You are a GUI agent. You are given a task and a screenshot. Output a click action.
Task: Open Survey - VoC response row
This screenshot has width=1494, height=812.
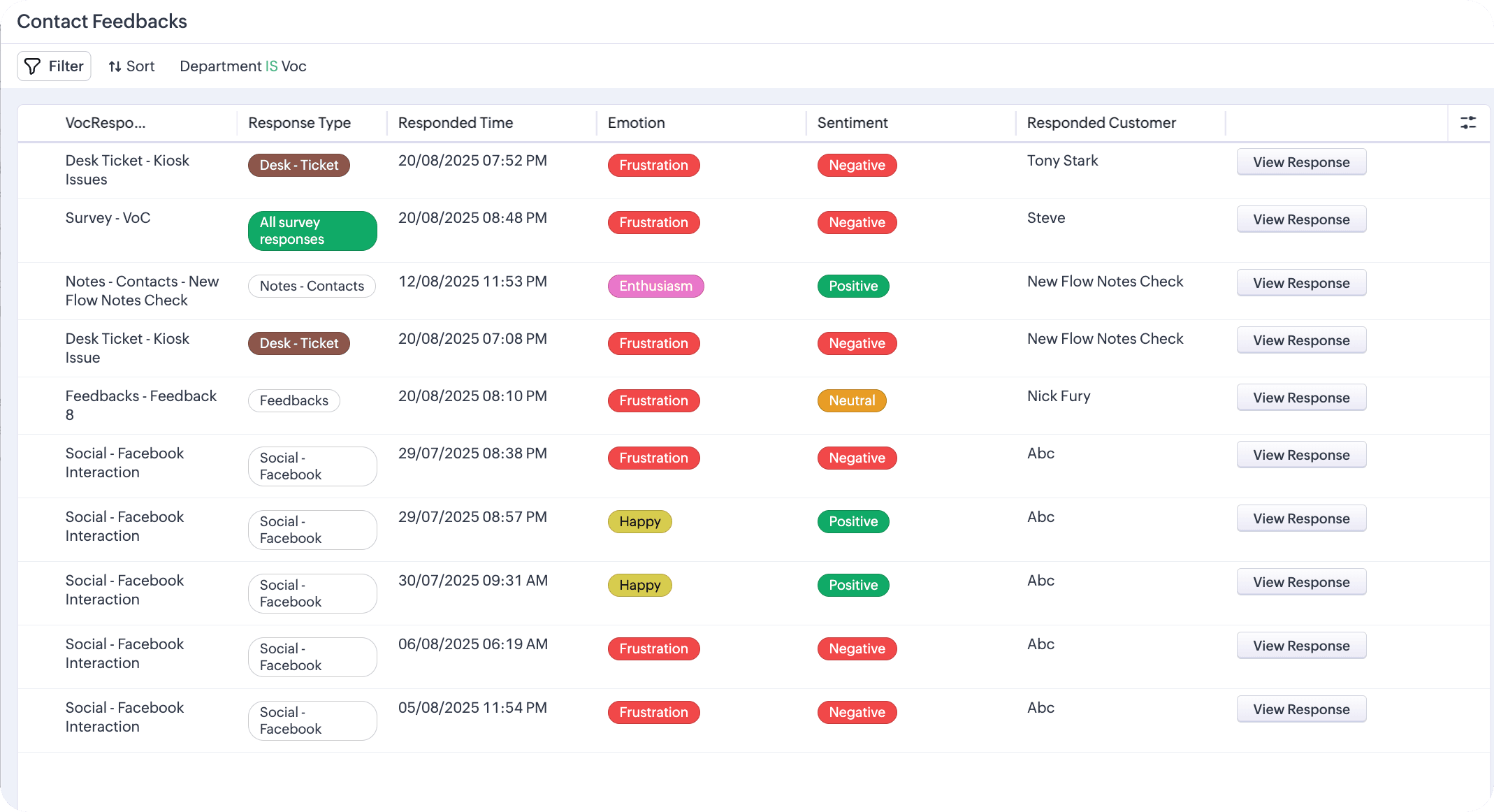point(108,218)
